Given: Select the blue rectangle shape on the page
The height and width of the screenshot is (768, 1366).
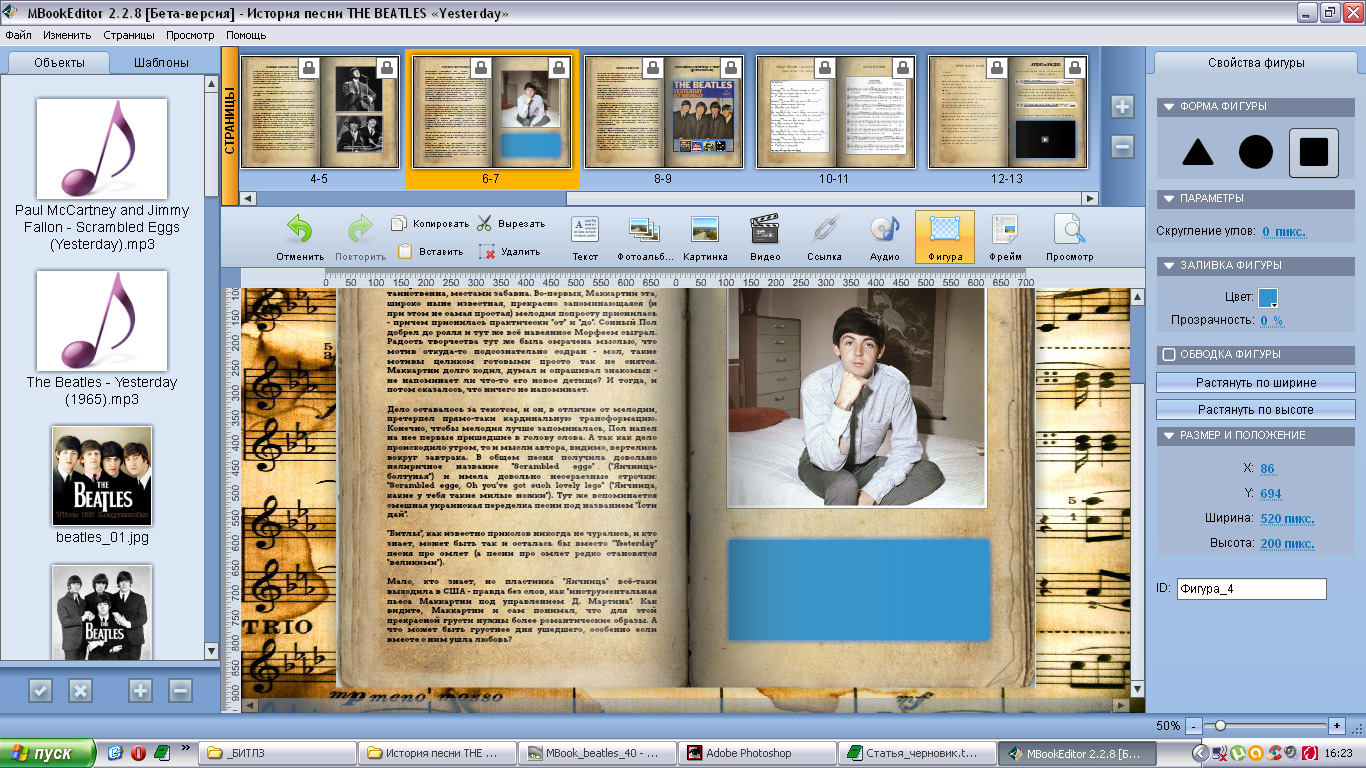Looking at the screenshot, I should click(859, 589).
